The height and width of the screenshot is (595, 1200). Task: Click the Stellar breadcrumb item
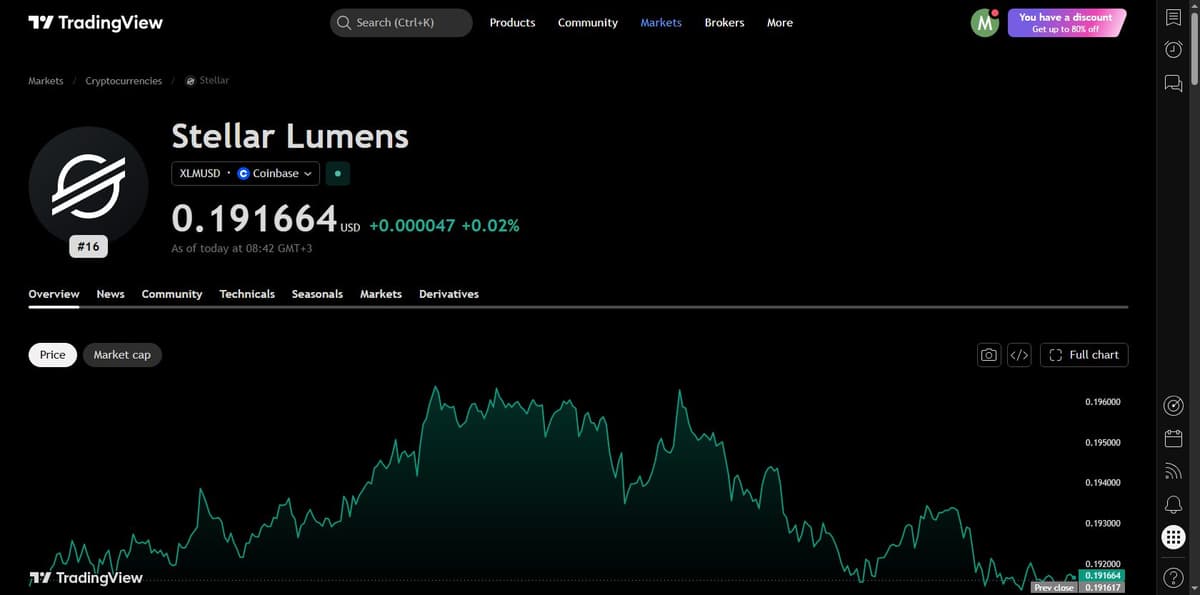(x=207, y=81)
